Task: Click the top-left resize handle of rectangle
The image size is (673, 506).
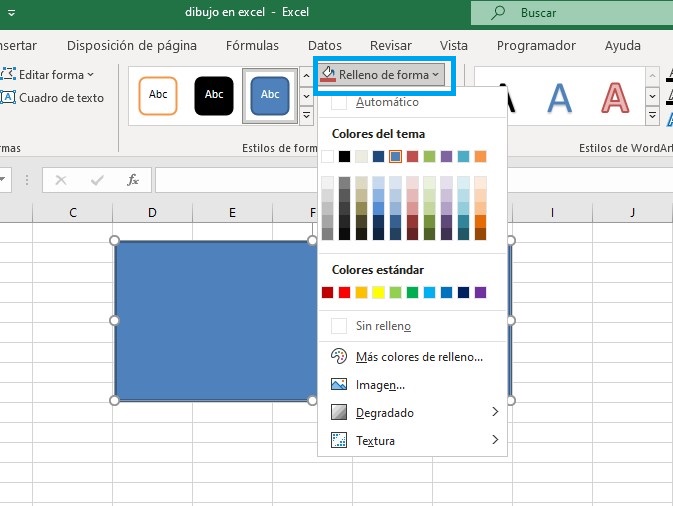Action: [114, 240]
